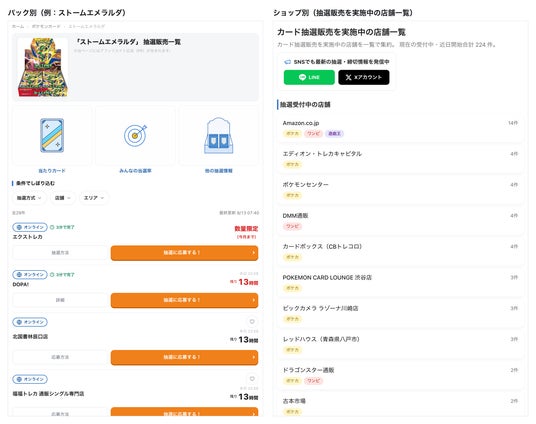
Task: Toggle favorite heart for 北国書林 listing
Action: pyautogui.click(x=252, y=321)
